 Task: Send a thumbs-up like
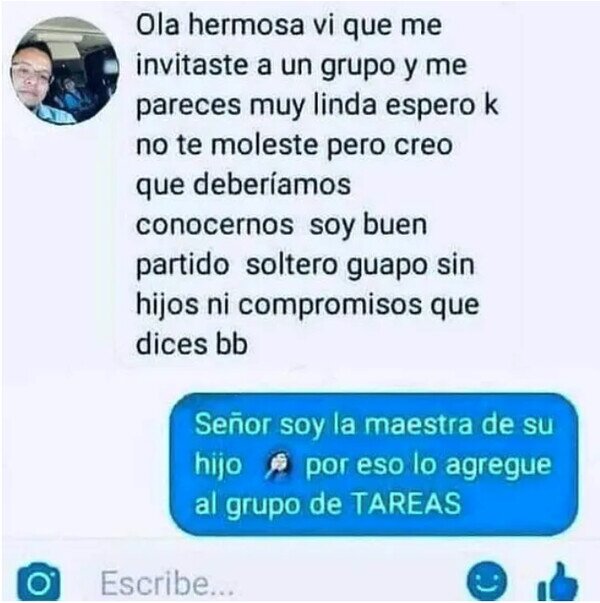[x=557, y=582]
